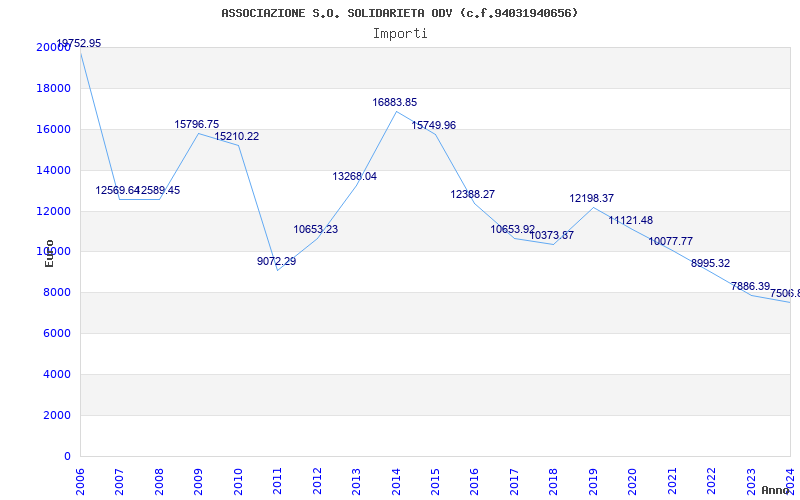Select the 11121.48 data label
Viewport: 800px width, 500px height.
[631, 220]
